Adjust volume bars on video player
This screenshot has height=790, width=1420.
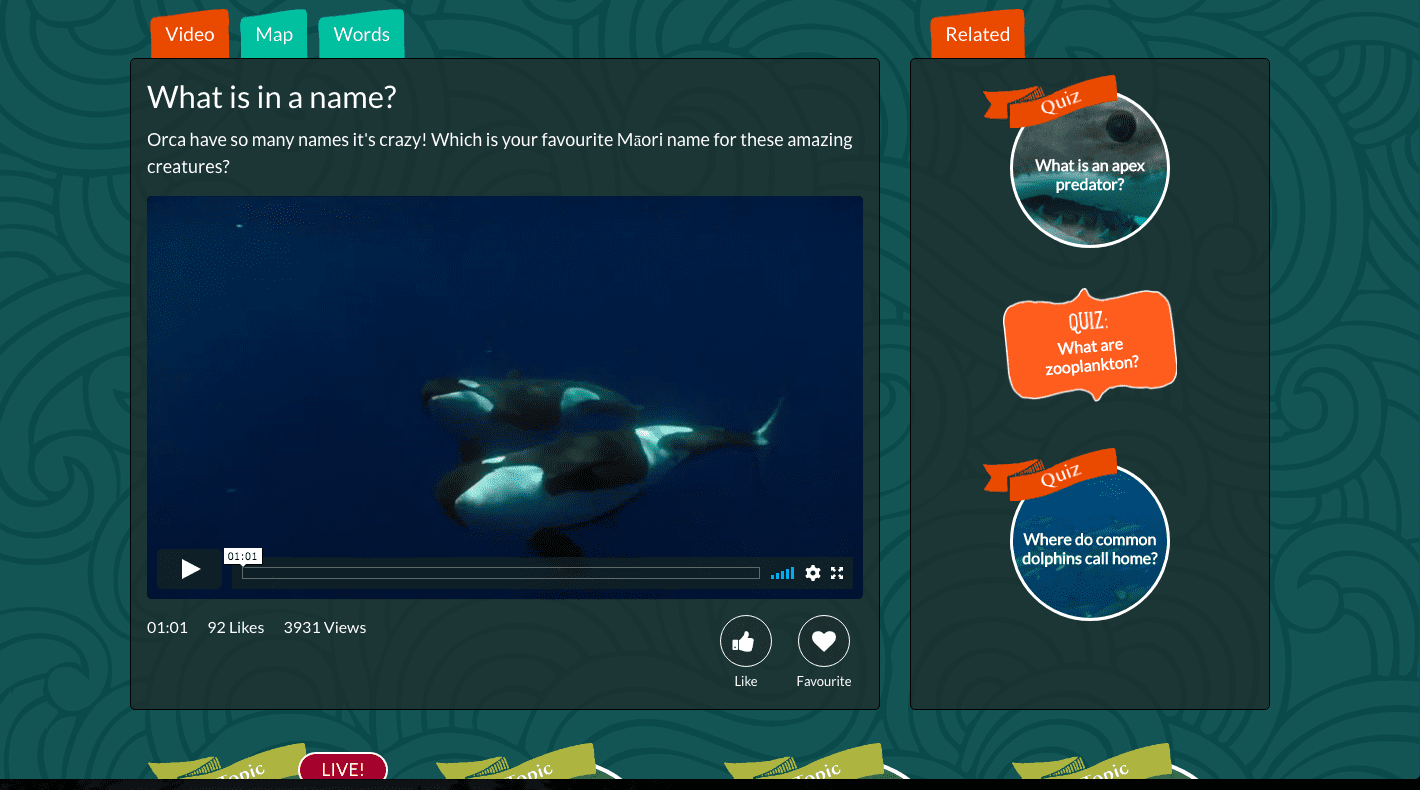click(x=783, y=573)
